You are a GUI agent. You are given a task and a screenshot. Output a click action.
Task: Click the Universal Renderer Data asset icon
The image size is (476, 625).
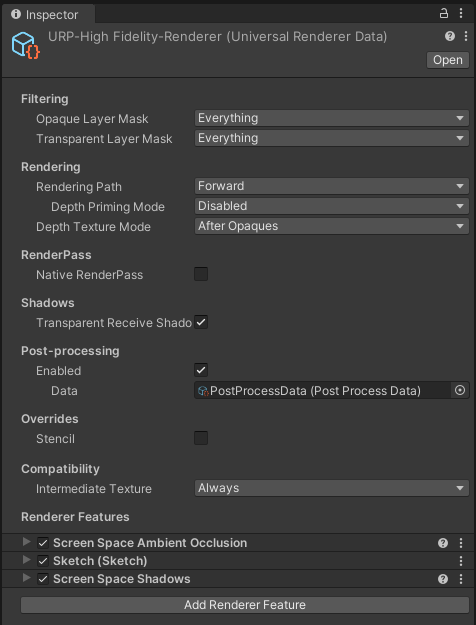click(25, 45)
